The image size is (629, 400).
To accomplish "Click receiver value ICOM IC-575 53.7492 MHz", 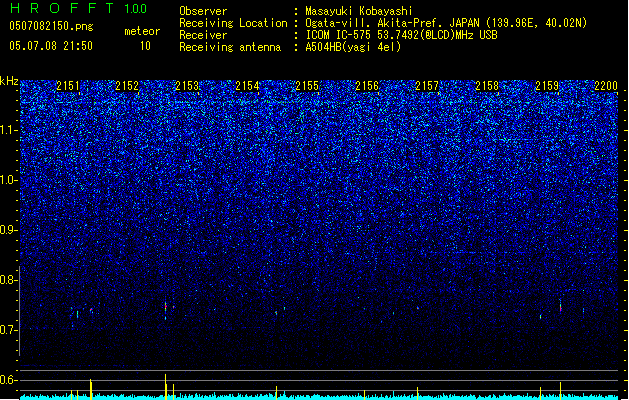I will pos(401,35).
